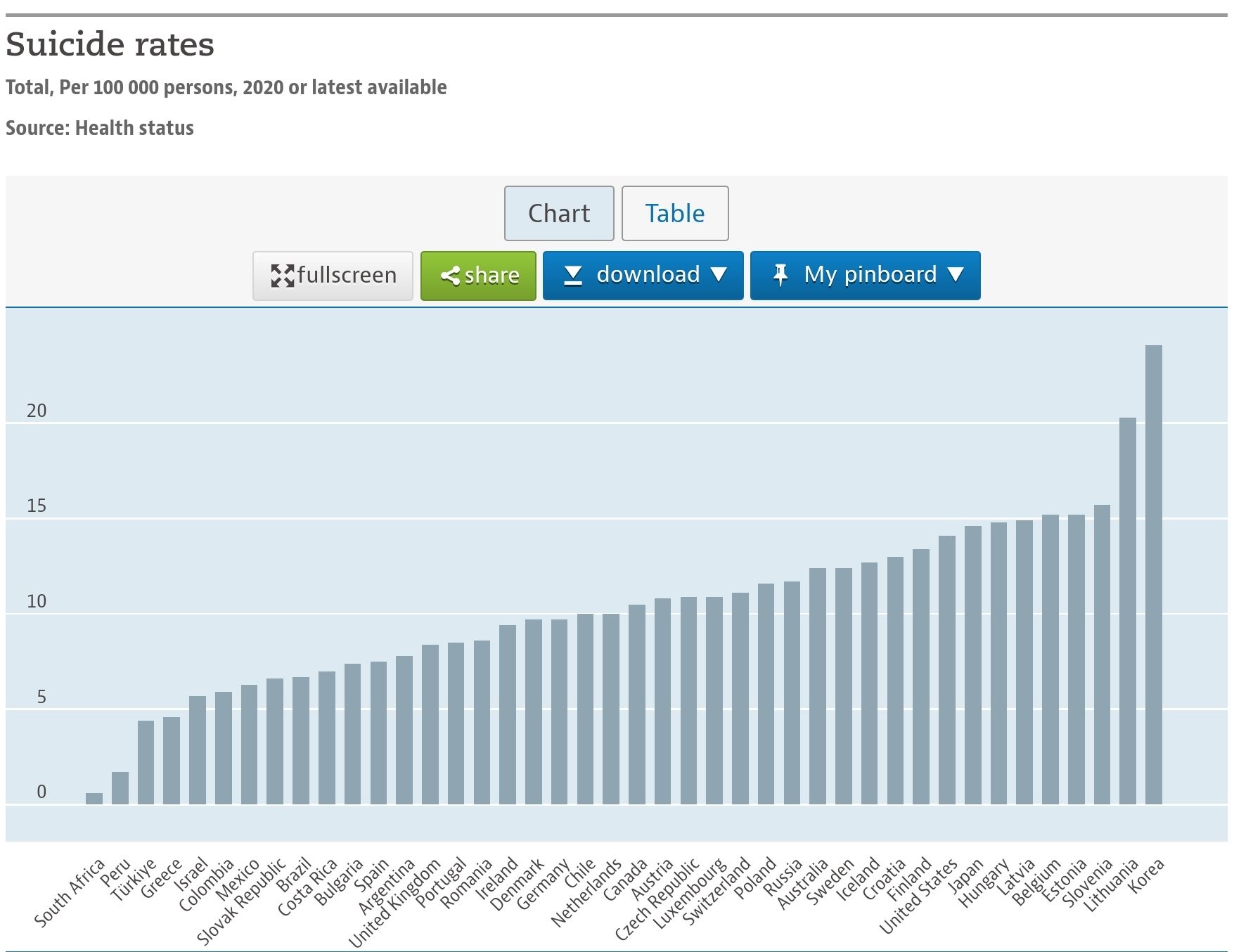
Task: Click the 'Source: Health status' text
Action: (100, 128)
